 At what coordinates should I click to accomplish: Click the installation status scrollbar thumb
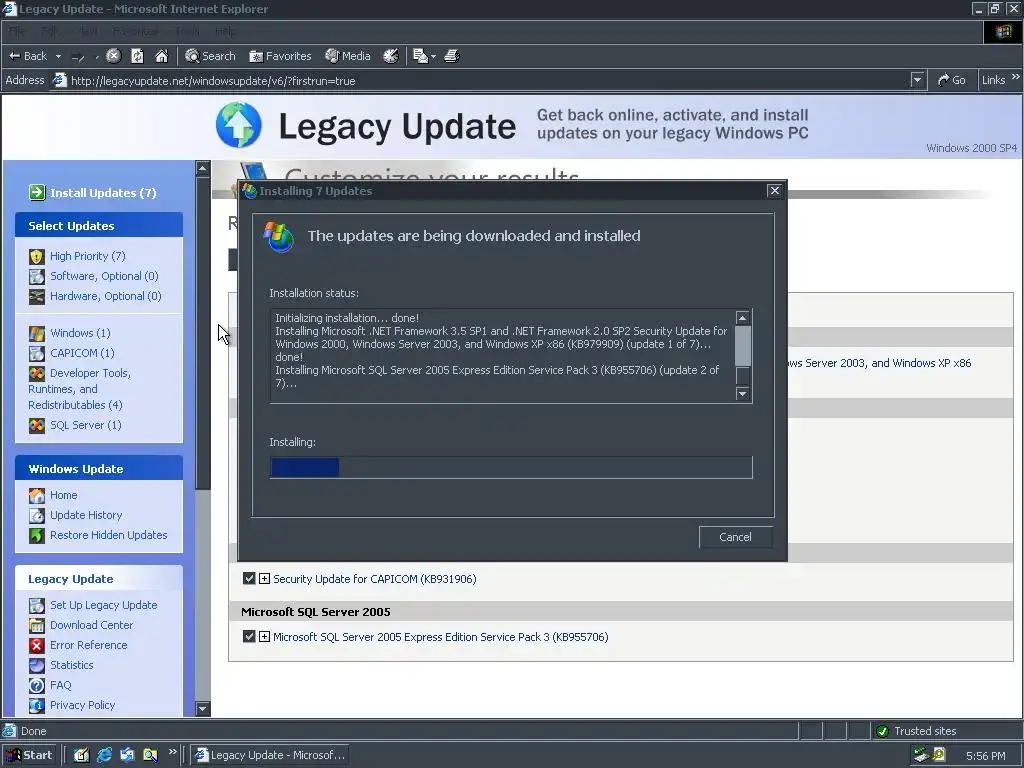coord(743,345)
